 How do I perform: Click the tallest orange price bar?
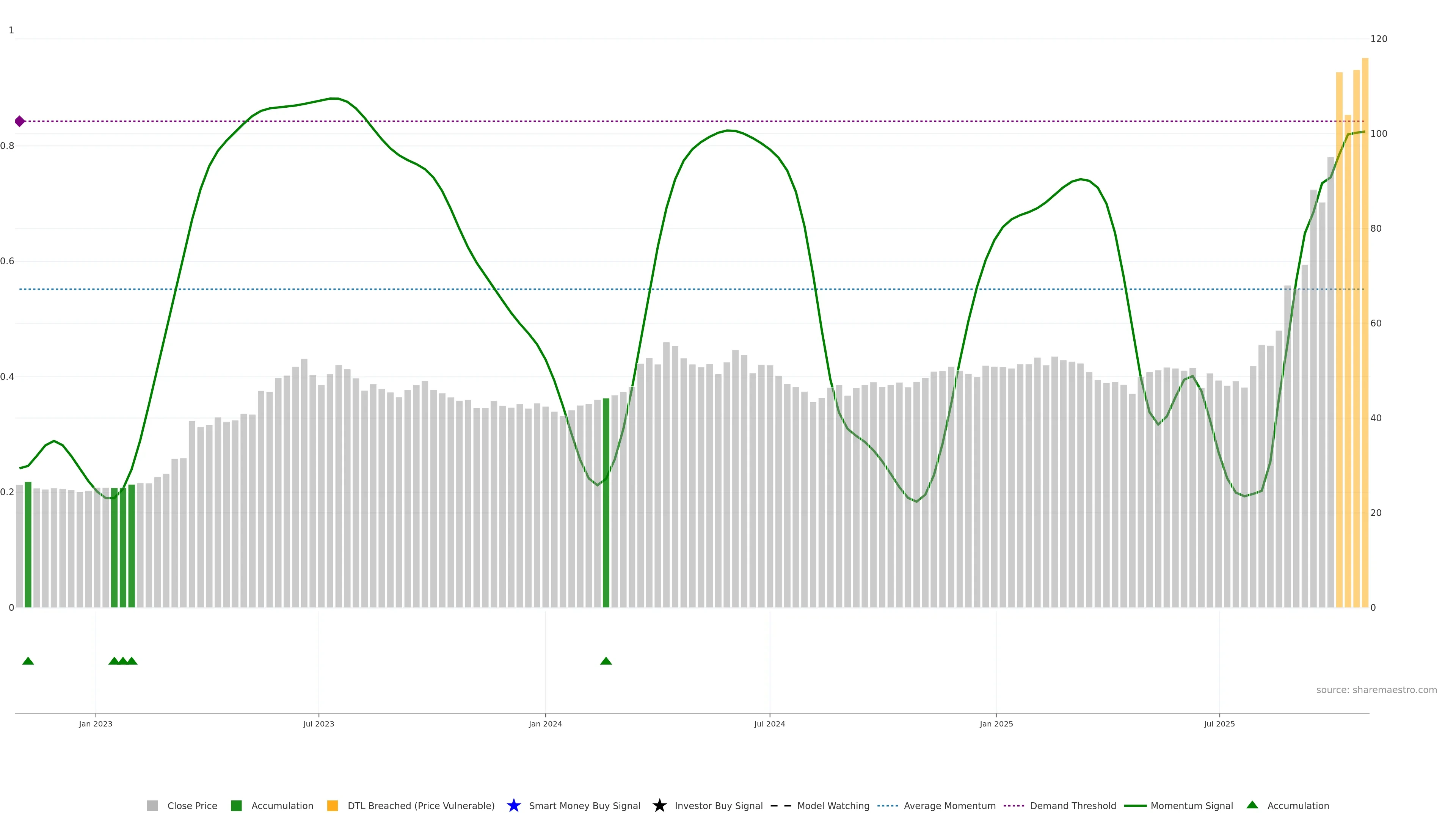click(1365, 339)
